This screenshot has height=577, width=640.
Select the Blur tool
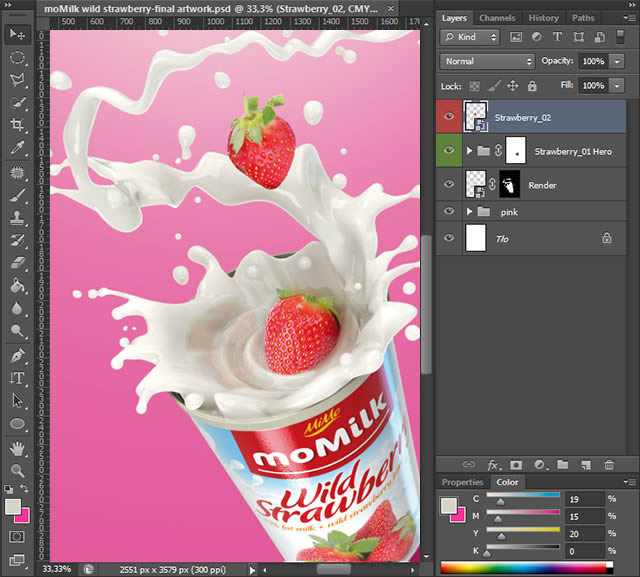(17, 308)
